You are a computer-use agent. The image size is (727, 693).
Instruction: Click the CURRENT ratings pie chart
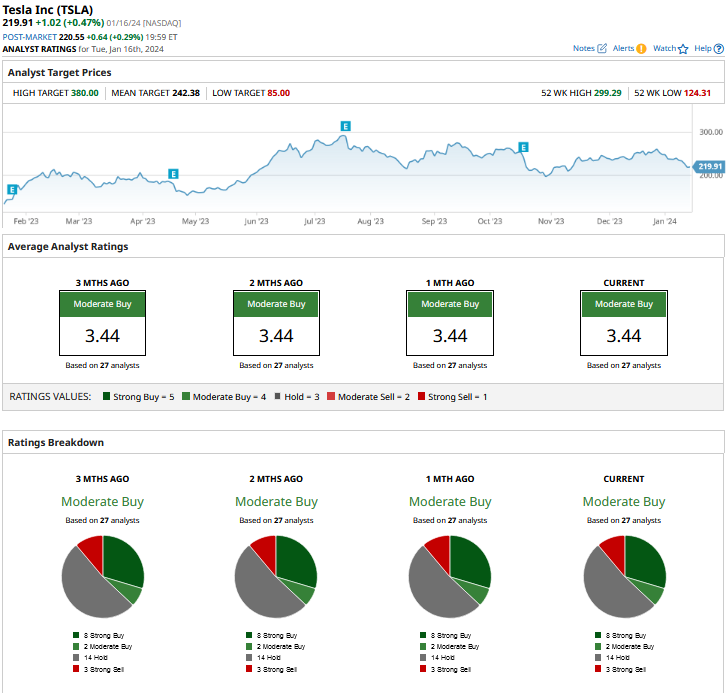coord(625,577)
